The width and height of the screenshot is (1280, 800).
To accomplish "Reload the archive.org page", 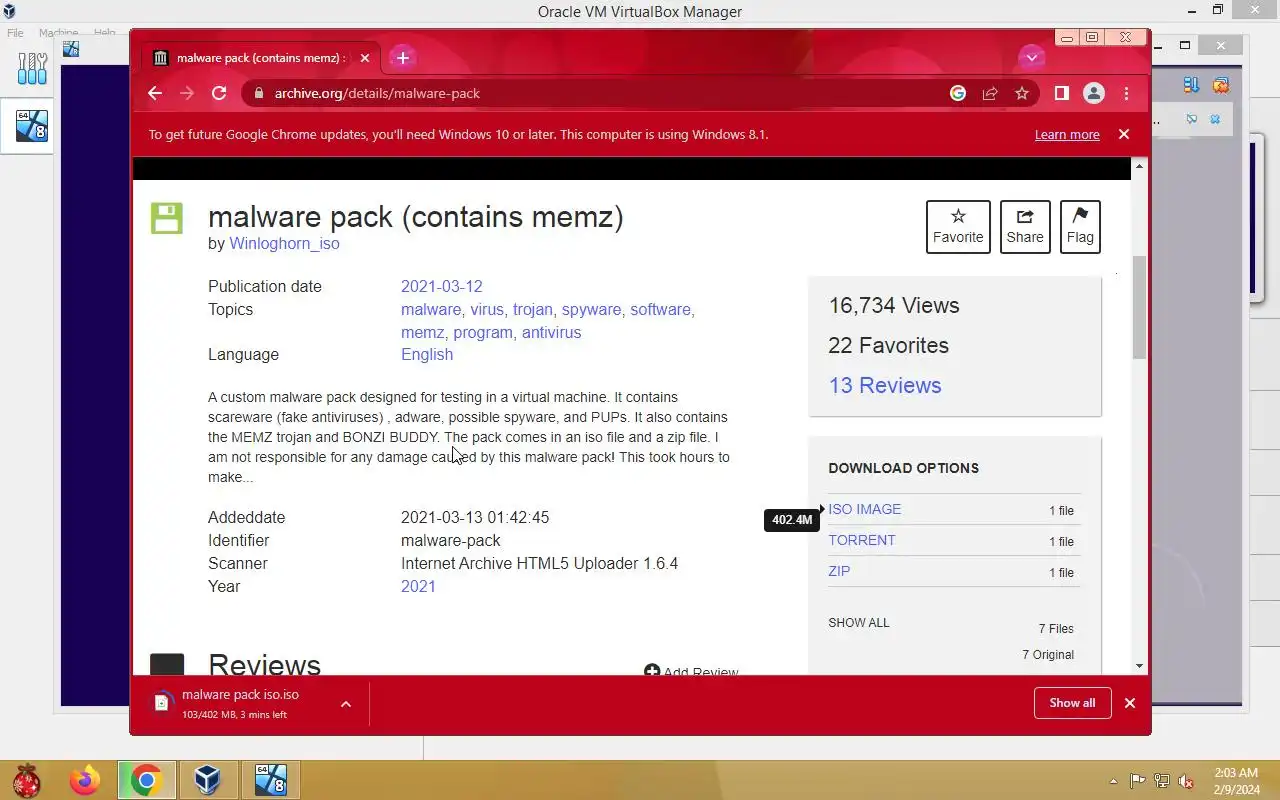I will [x=219, y=93].
